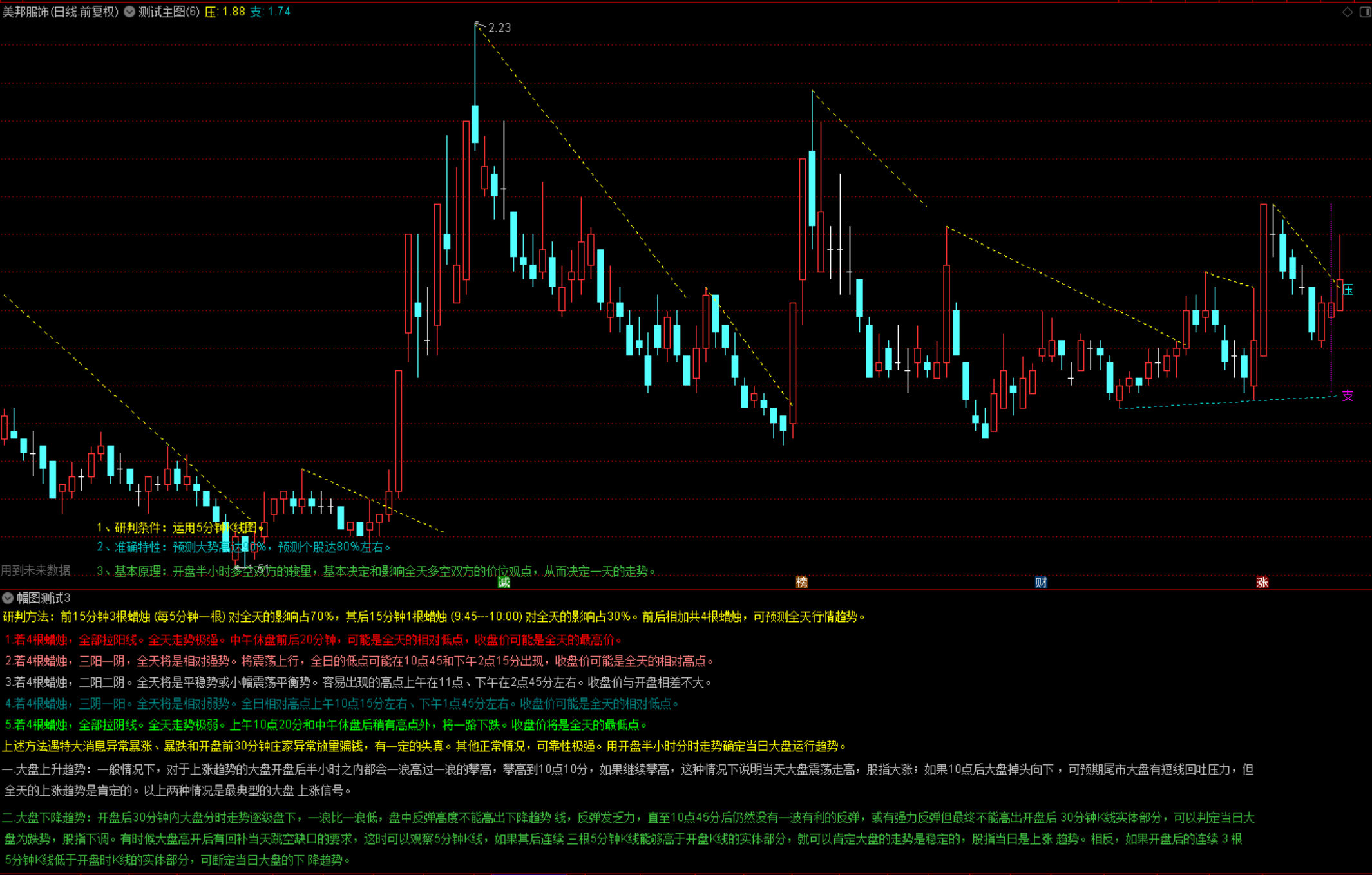Click the diamond icon at top right
This screenshot has height=875, width=1372.
(x=1347, y=12)
